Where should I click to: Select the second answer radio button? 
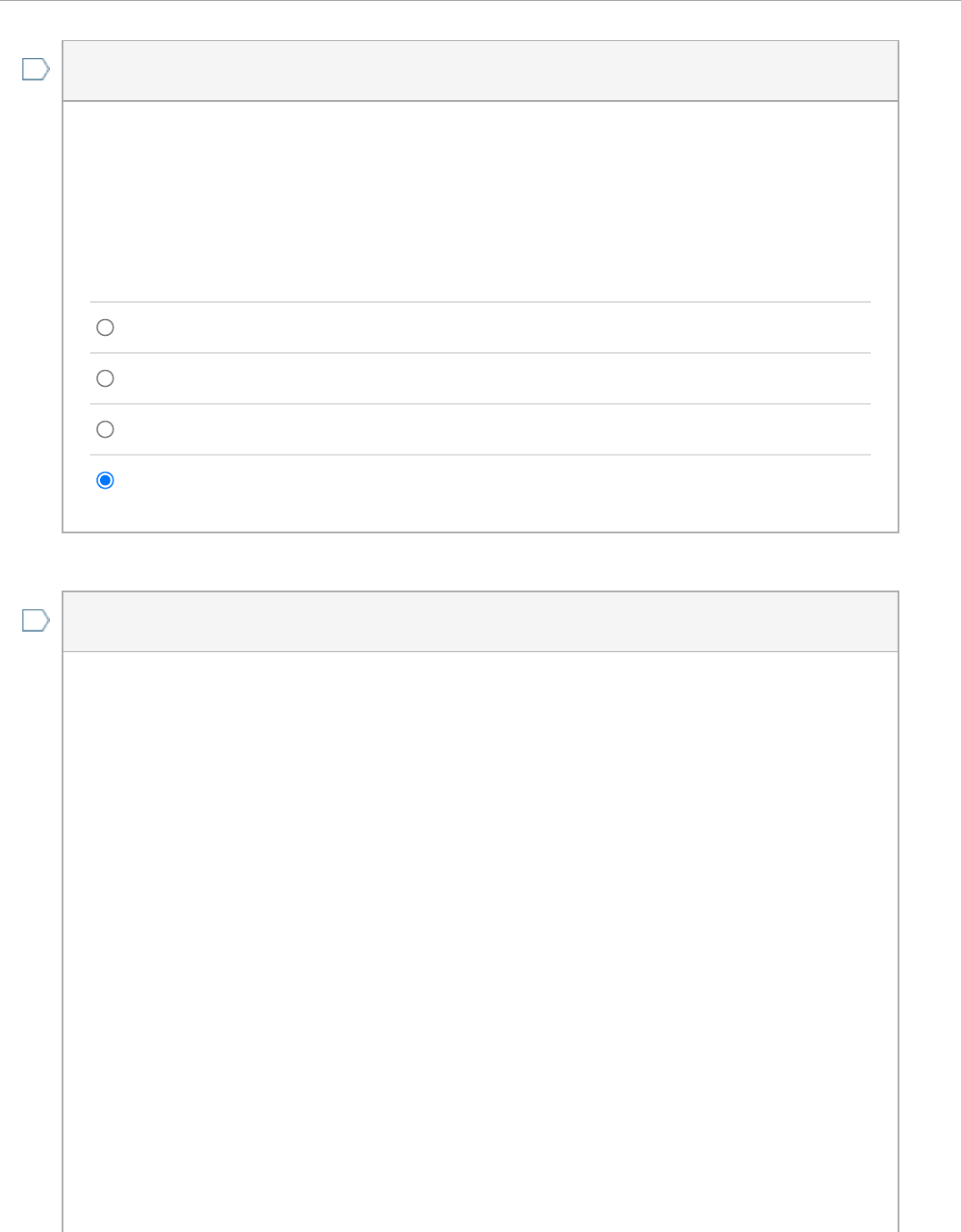(105, 379)
